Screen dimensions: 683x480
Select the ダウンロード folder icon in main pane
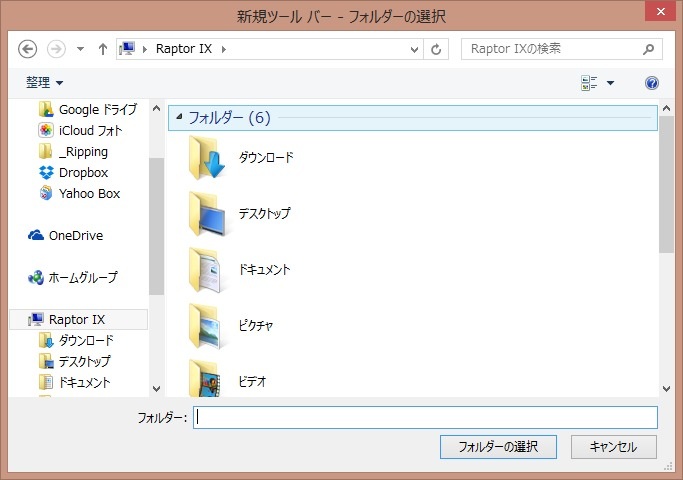click(206, 157)
